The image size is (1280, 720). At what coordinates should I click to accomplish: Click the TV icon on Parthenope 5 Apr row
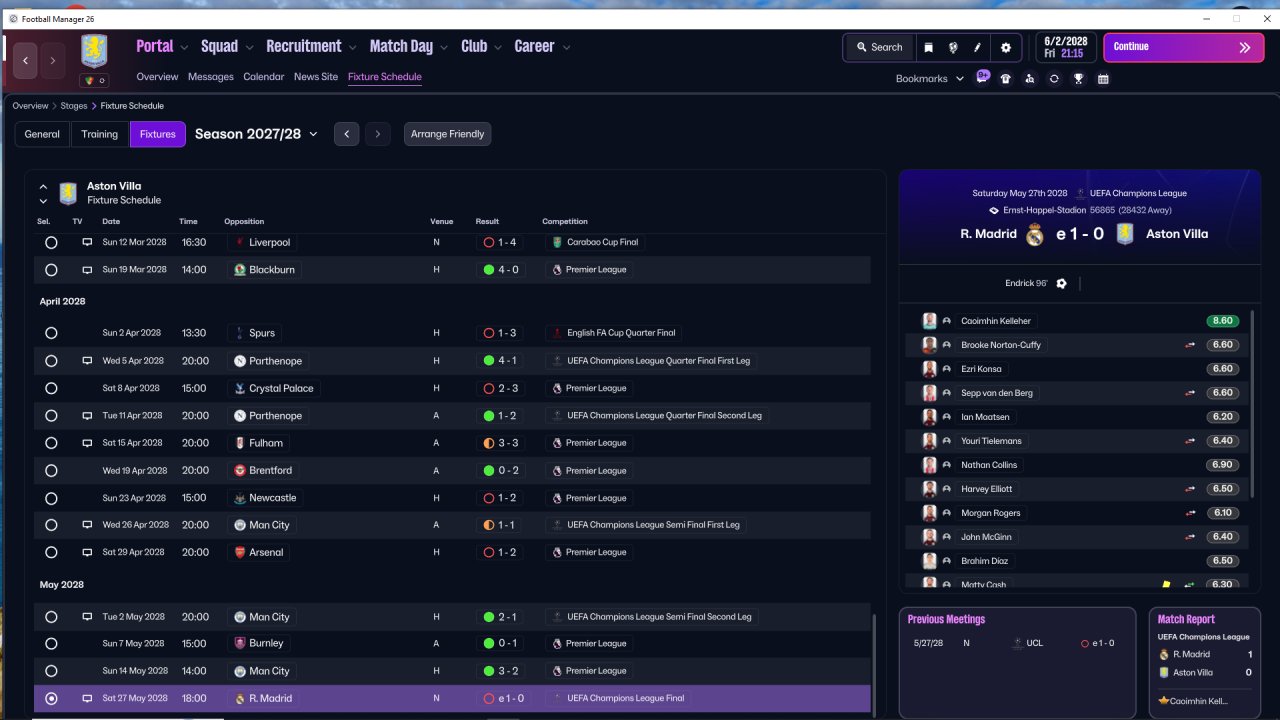tap(87, 360)
